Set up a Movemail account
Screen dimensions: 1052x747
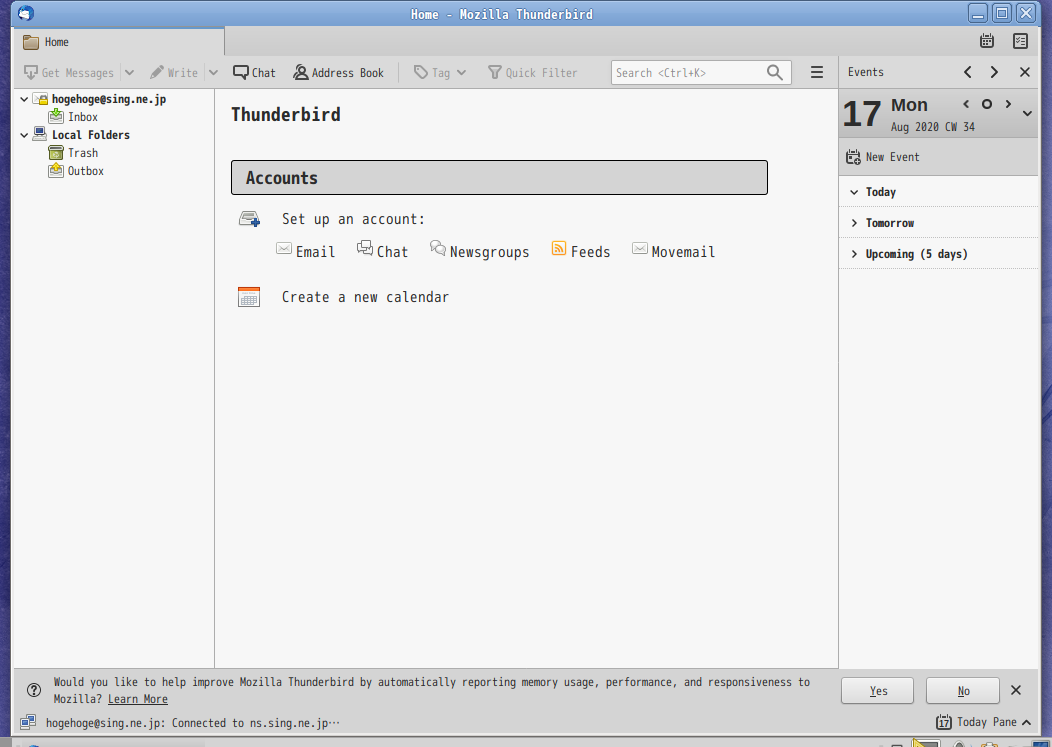(x=674, y=251)
